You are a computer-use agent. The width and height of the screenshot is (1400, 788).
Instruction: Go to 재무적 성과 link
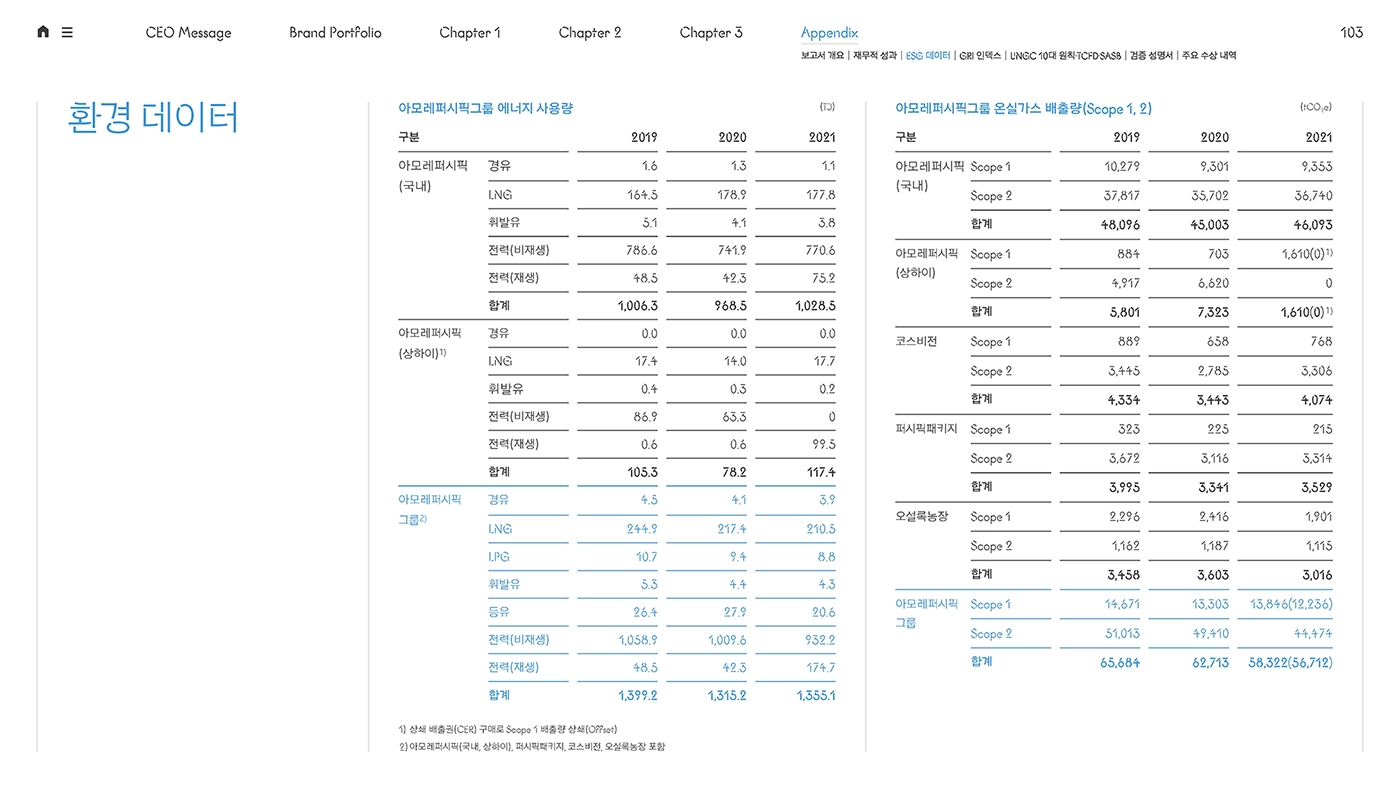click(x=875, y=56)
